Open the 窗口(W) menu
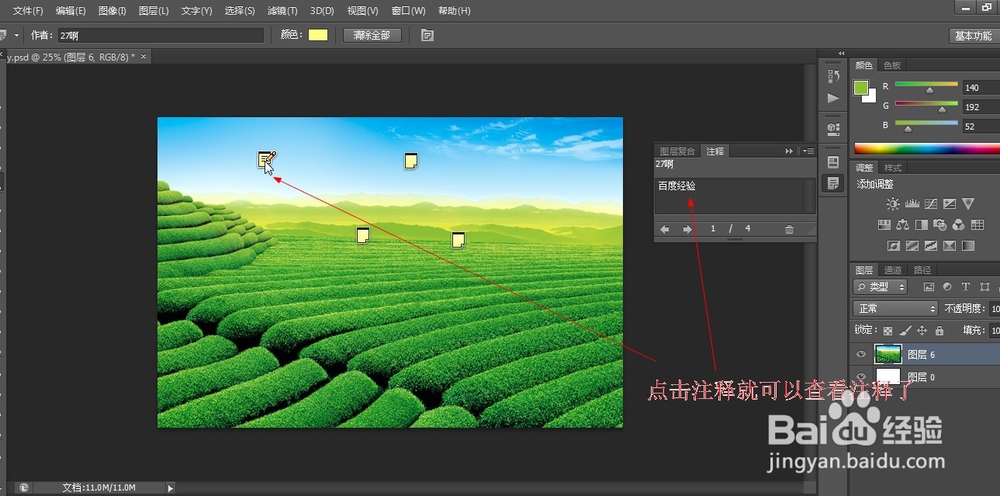 pyautogui.click(x=408, y=11)
